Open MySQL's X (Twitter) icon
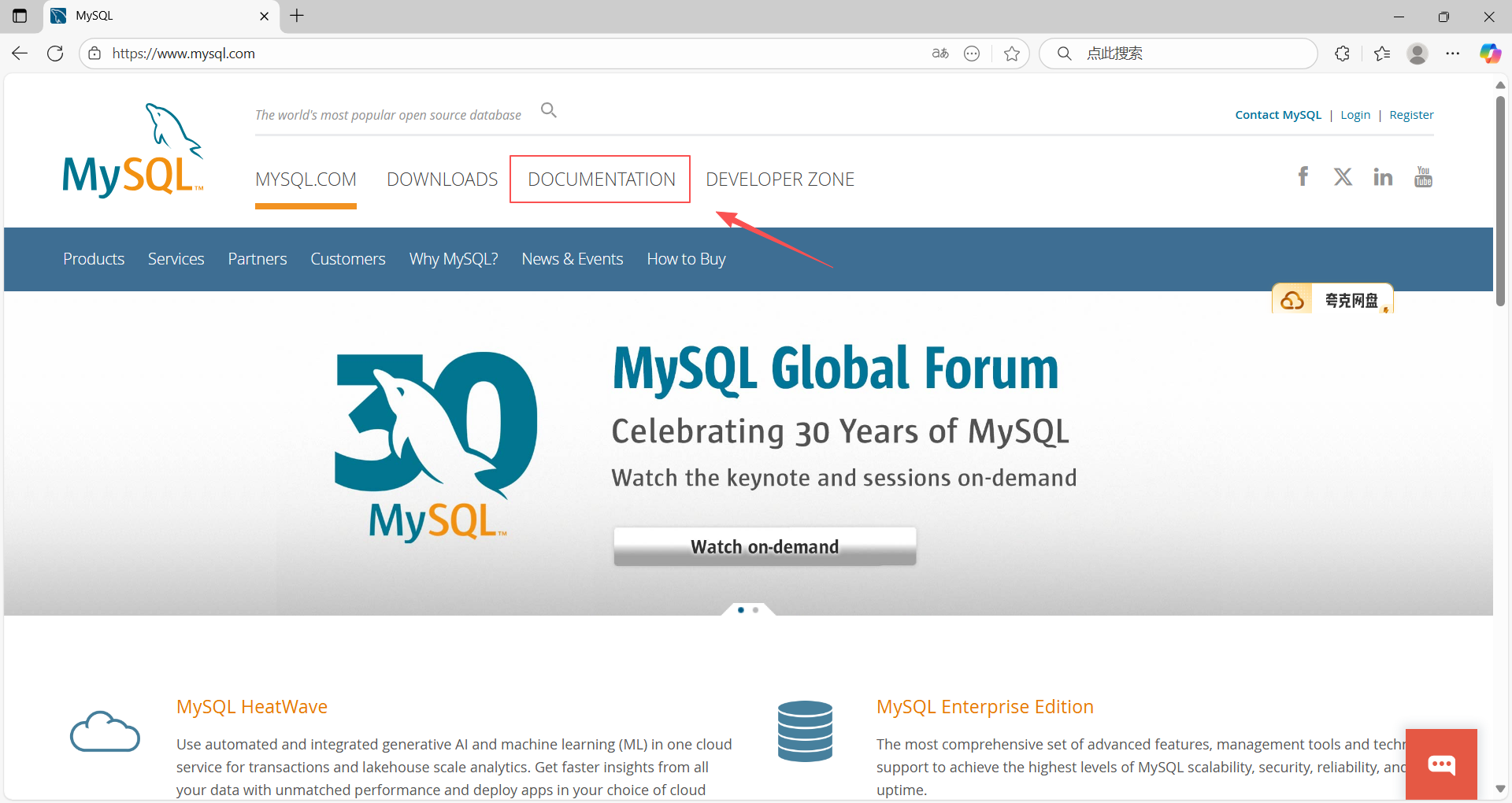This screenshot has height=803, width=1512. pos(1343,176)
